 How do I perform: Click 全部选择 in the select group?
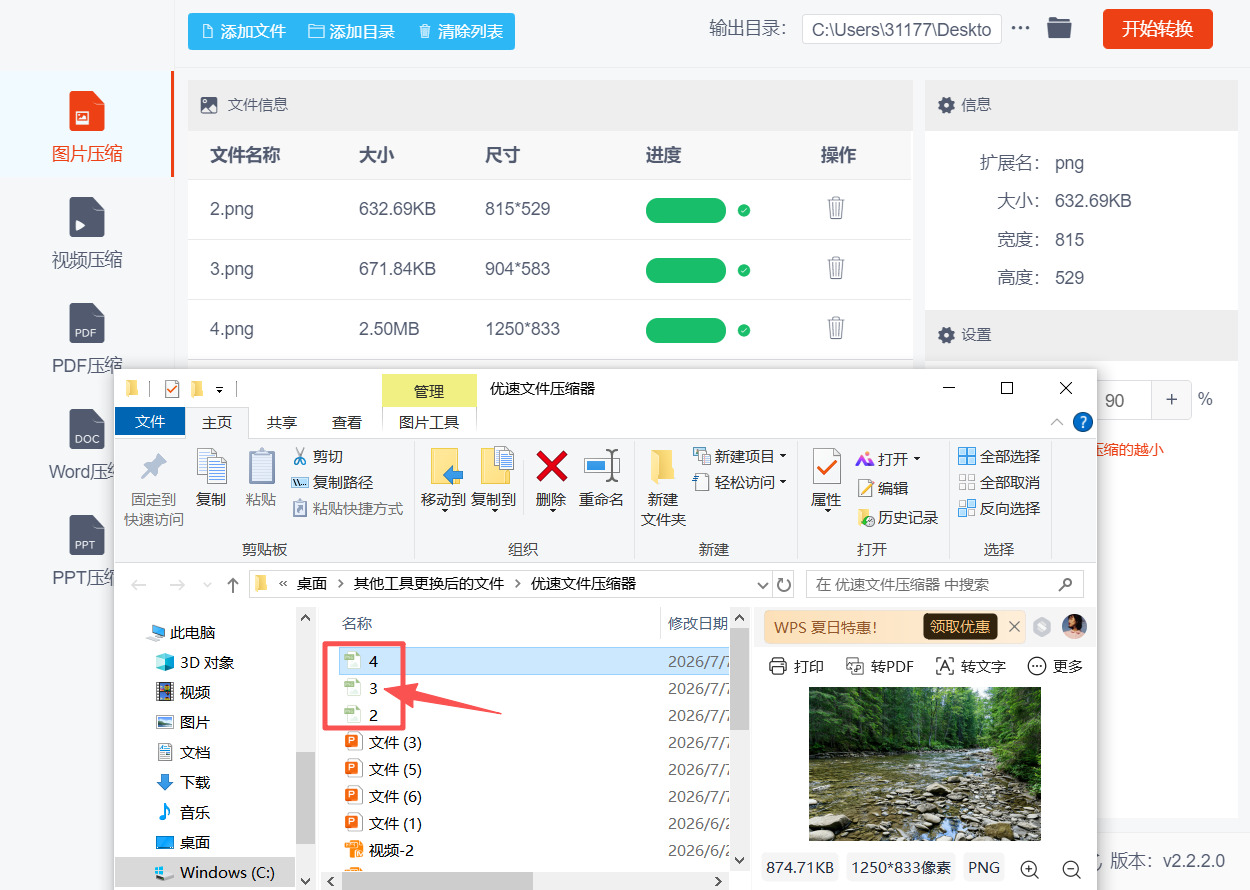tap(999, 456)
